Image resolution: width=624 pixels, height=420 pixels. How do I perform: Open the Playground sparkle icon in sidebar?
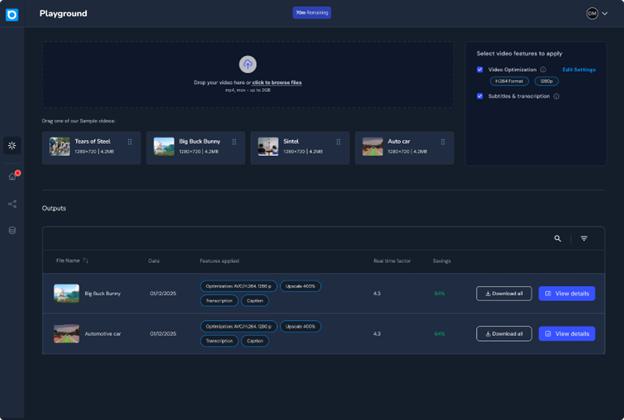tap(12, 145)
